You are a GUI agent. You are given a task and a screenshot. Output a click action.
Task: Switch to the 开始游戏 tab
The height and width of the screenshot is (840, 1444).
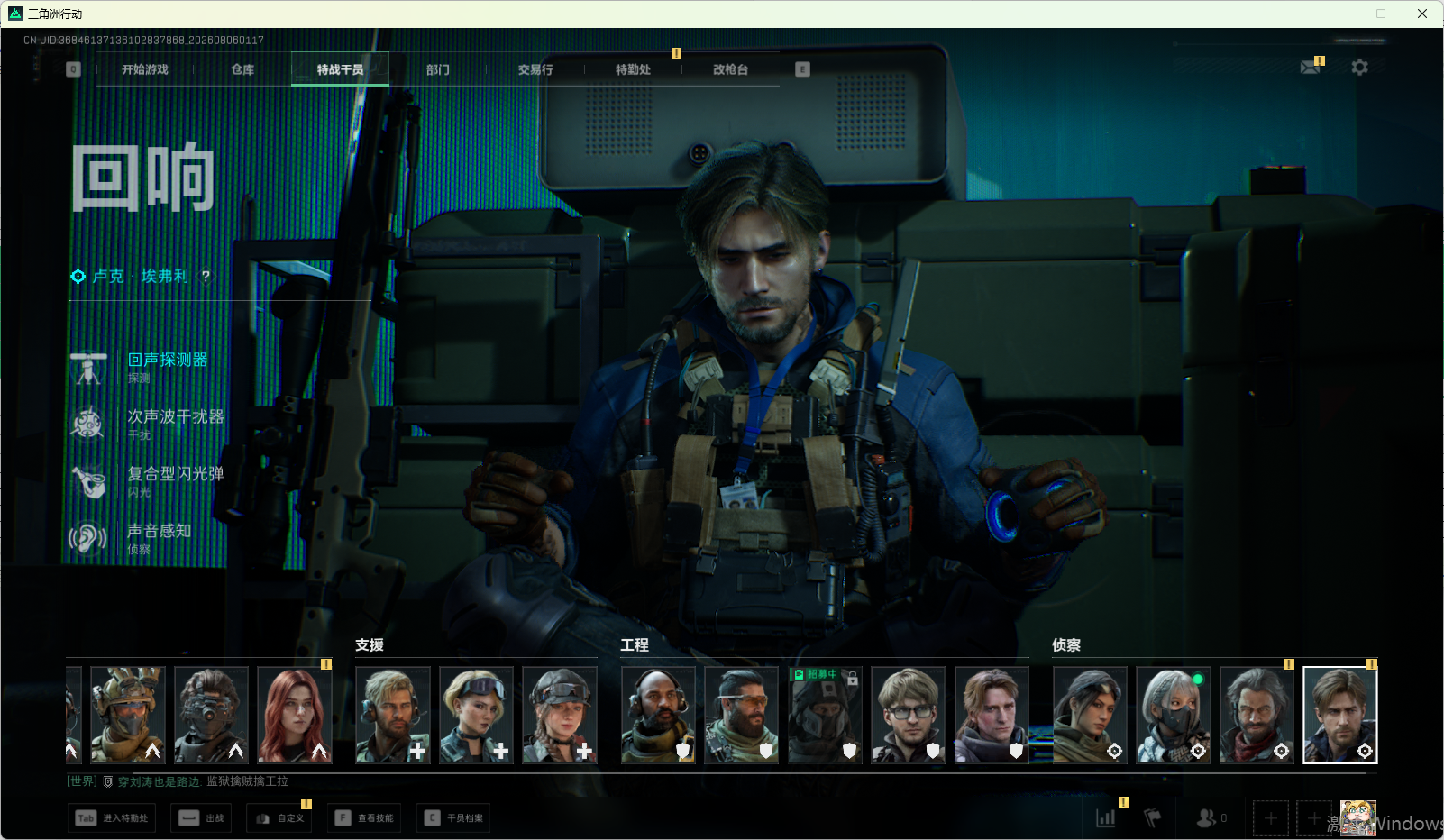[145, 69]
